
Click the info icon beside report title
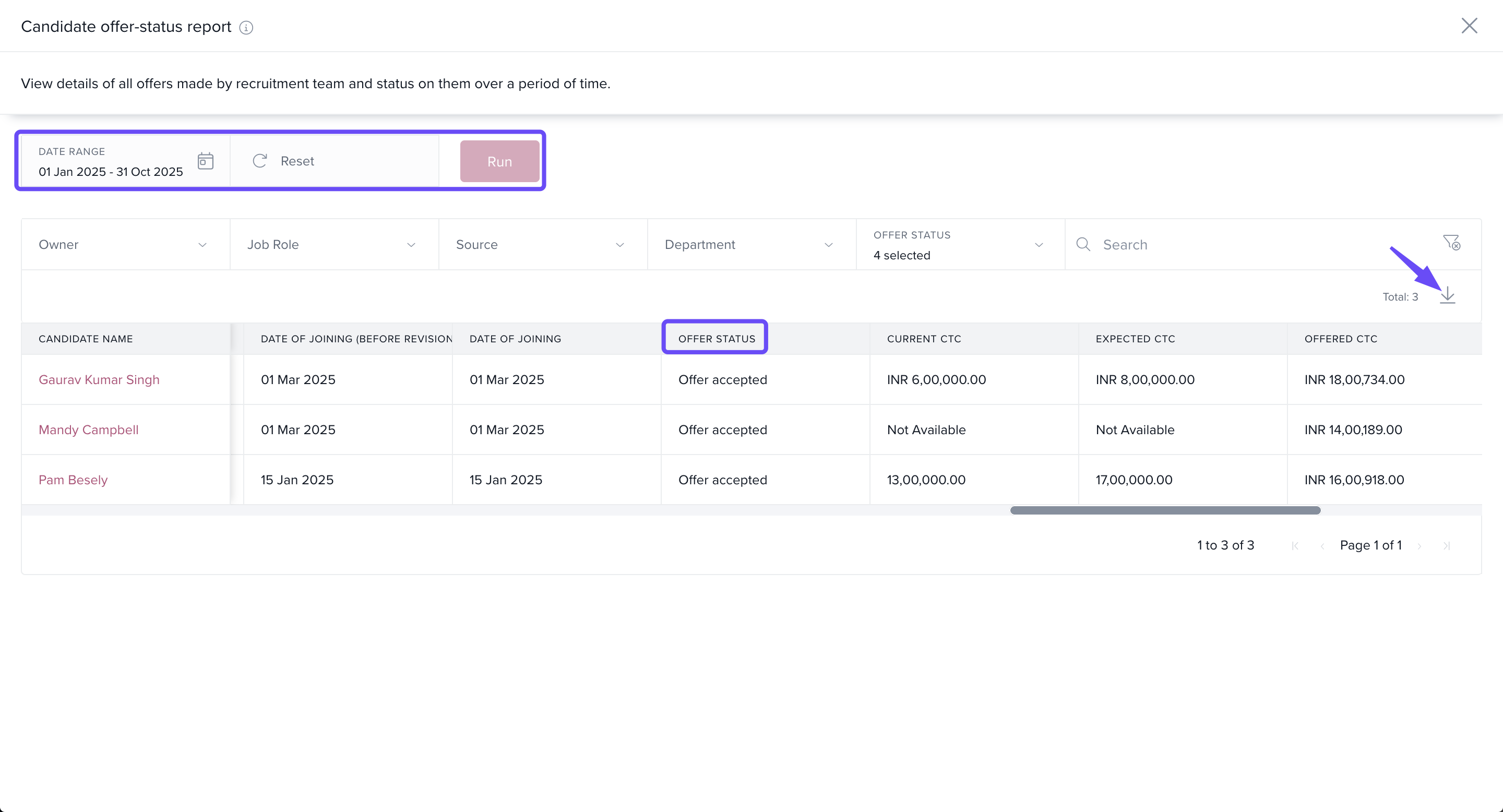(x=246, y=28)
